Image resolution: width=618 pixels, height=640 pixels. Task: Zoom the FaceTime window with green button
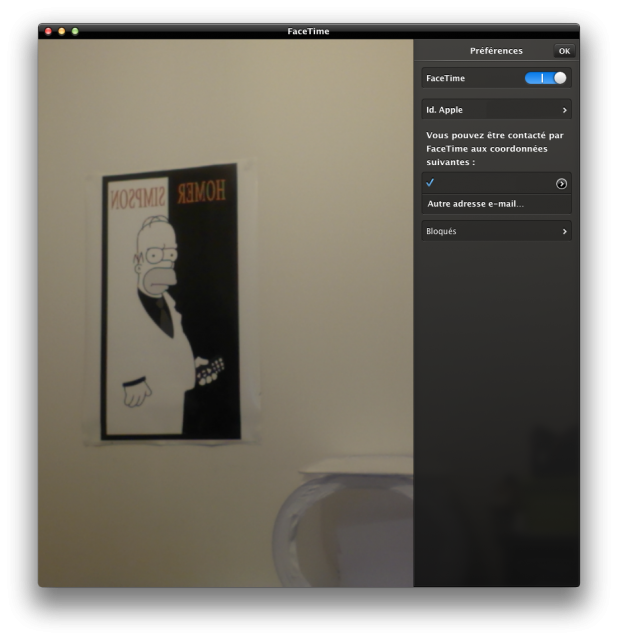click(75, 31)
